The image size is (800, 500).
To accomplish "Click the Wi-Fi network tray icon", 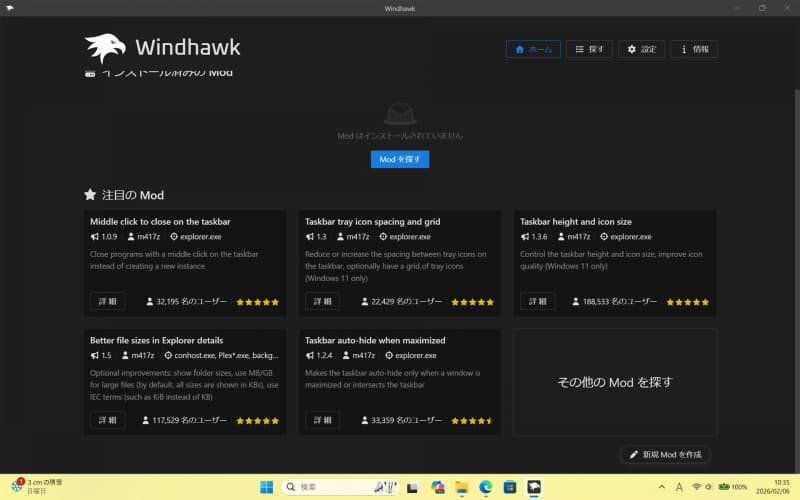I will tap(697, 487).
